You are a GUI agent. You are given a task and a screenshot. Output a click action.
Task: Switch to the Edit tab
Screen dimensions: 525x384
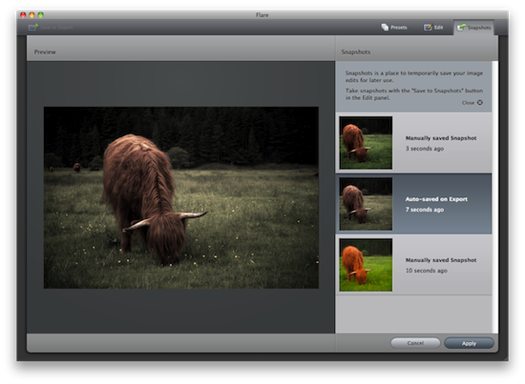(x=434, y=27)
